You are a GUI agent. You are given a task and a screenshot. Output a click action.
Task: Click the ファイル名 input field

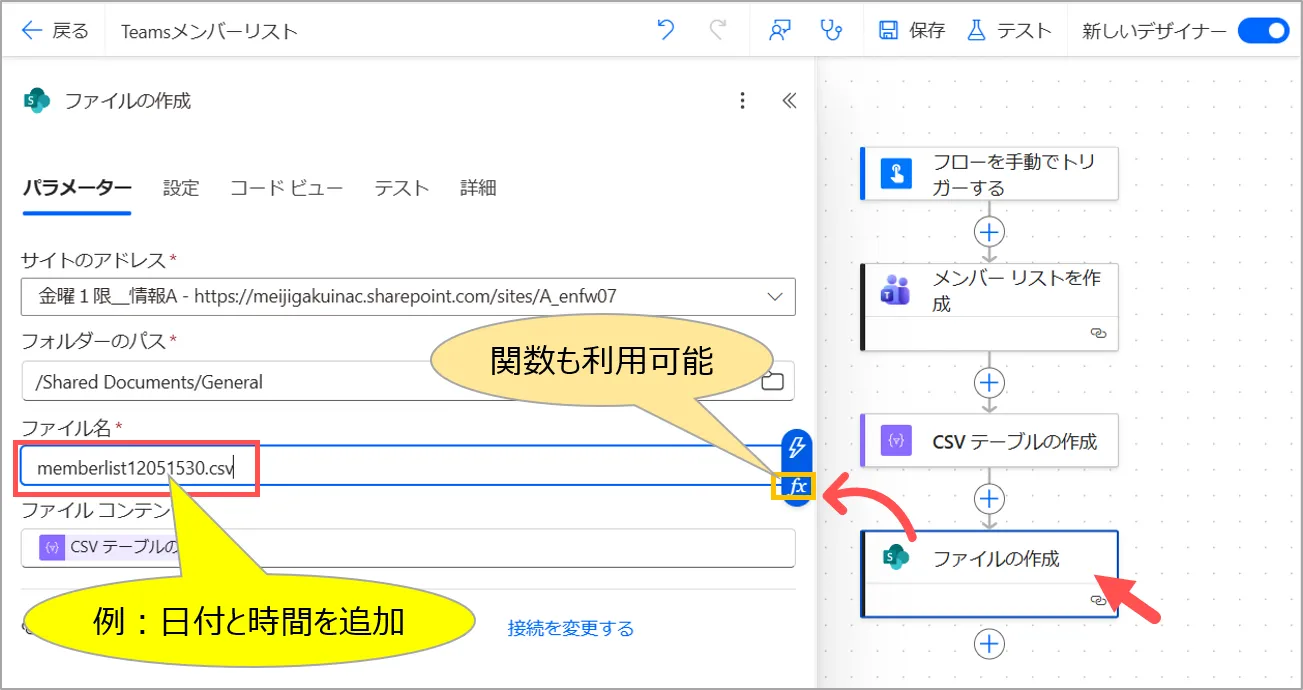[400, 467]
